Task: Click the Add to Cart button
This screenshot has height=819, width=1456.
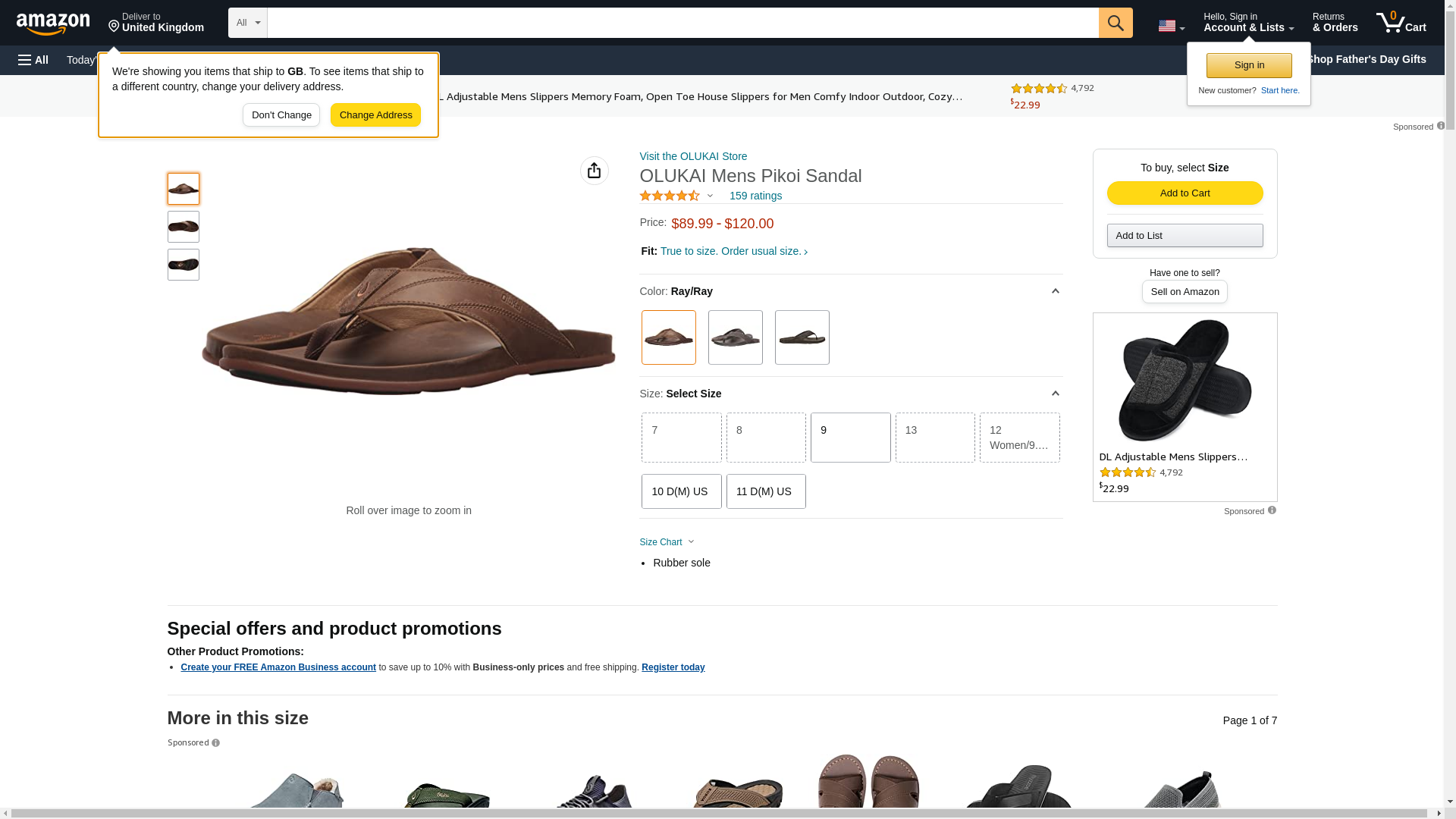Action: pyautogui.click(x=1185, y=193)
